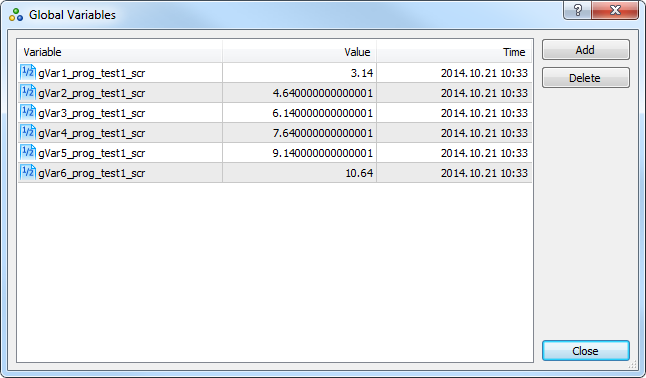Sort by the Time column header
The width and height of the screenshot is (646, 378).
[x=454, y=52]
